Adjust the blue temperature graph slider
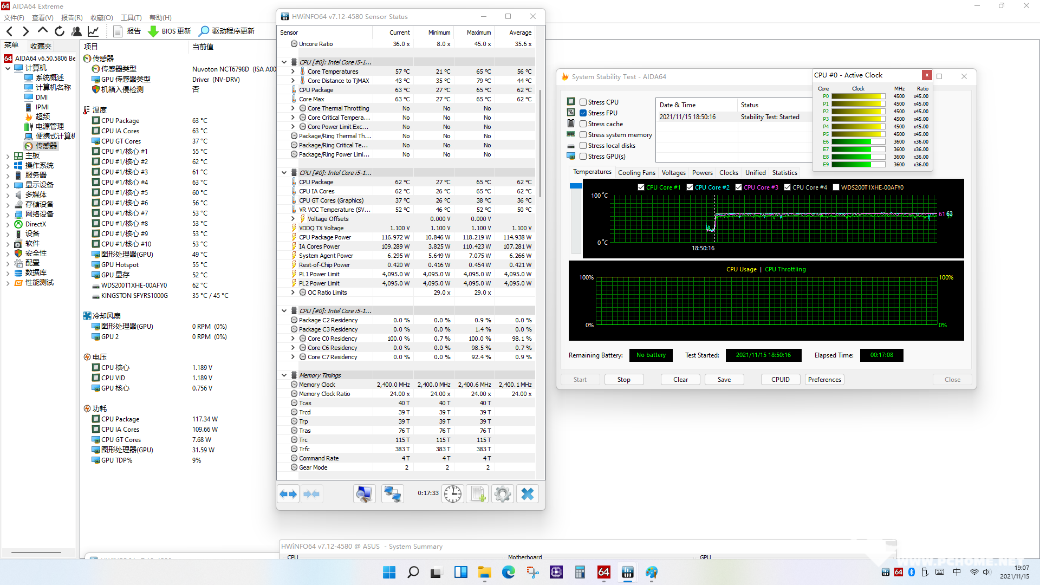 575,186
